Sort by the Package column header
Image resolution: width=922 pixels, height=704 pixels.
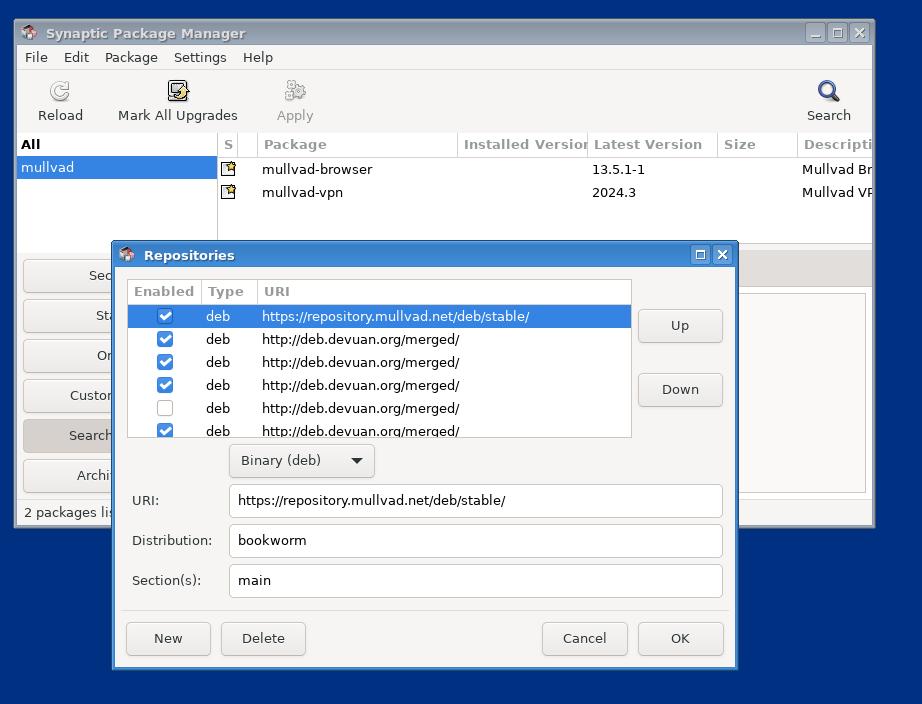tap(358, 145)
